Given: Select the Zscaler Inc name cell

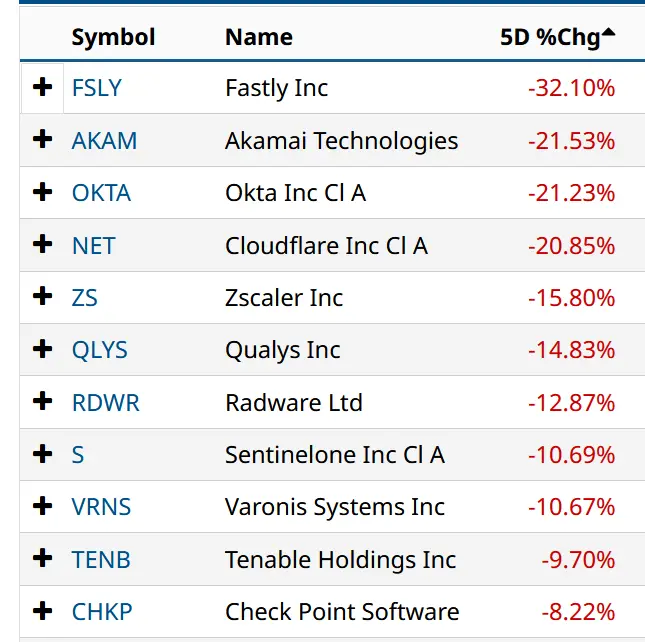Looking at the screenshot, I should click(284, 297).
